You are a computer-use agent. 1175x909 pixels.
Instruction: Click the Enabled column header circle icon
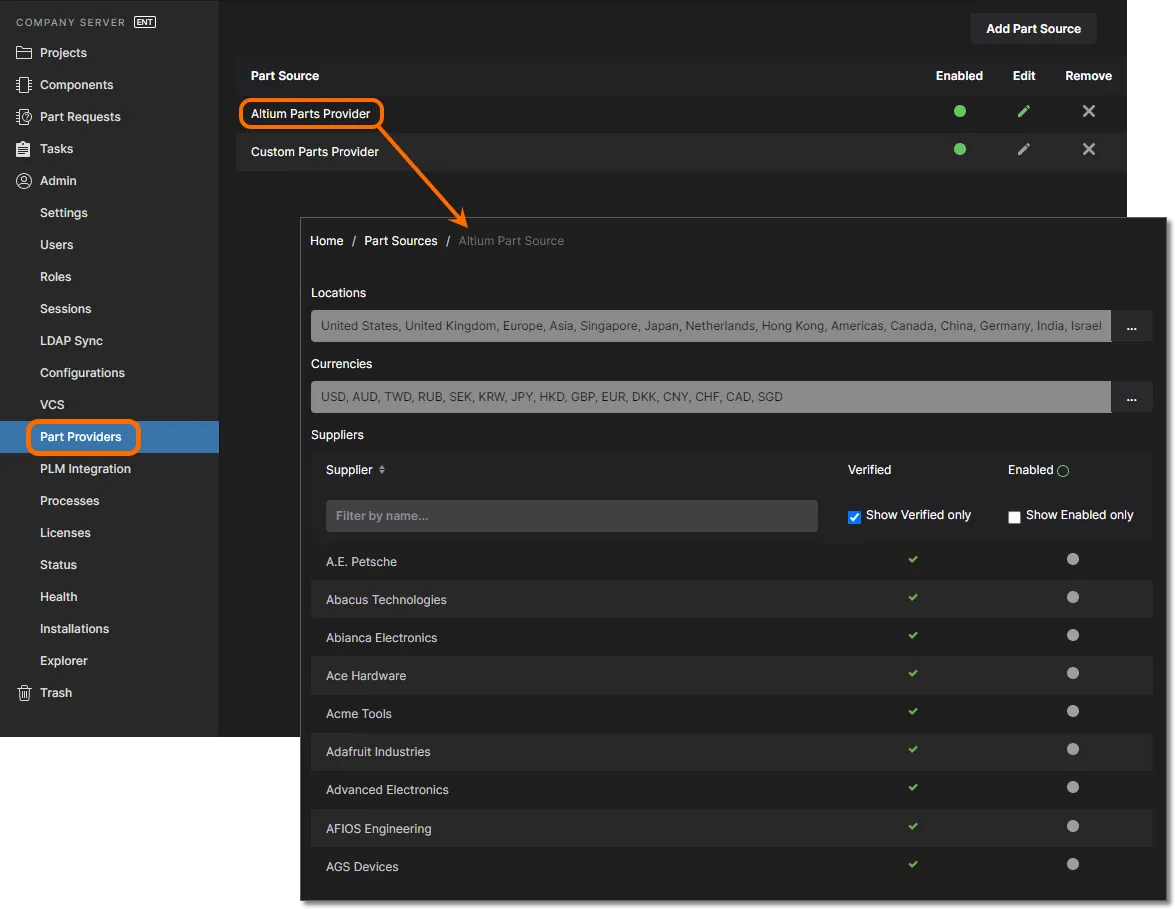[1063, 471]
